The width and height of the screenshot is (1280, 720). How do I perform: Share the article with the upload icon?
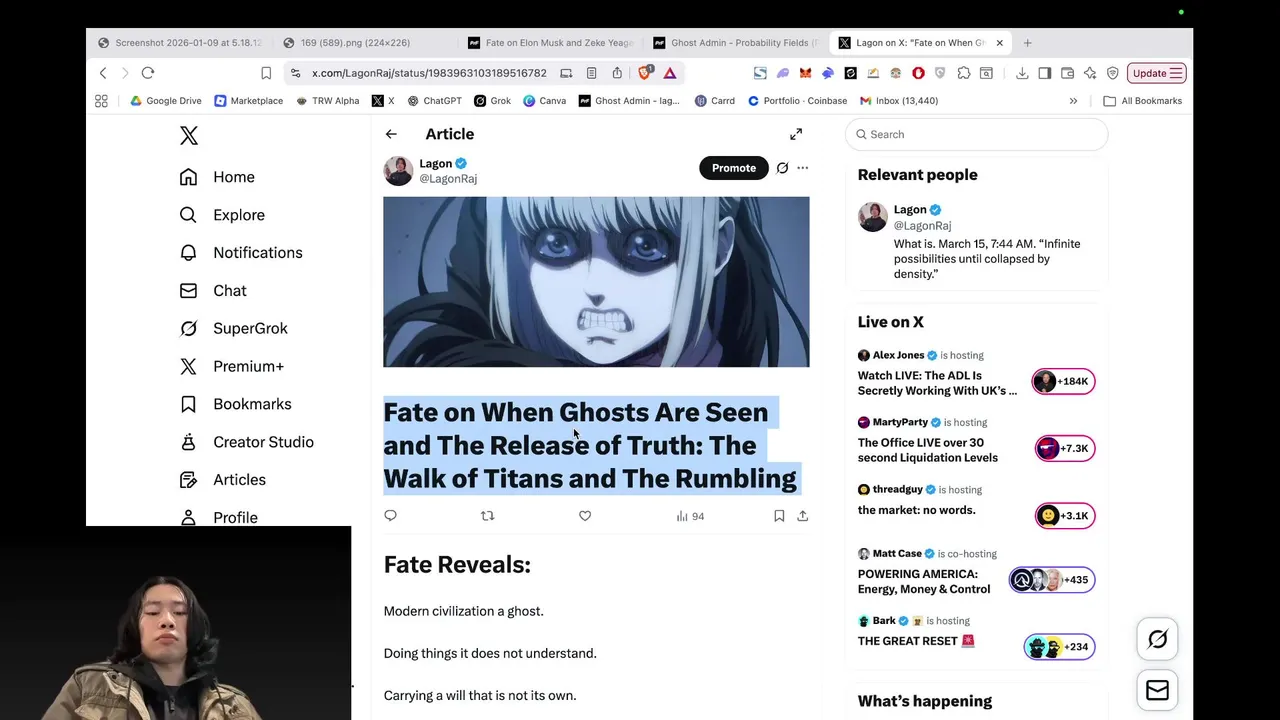(x=802, y=516)
